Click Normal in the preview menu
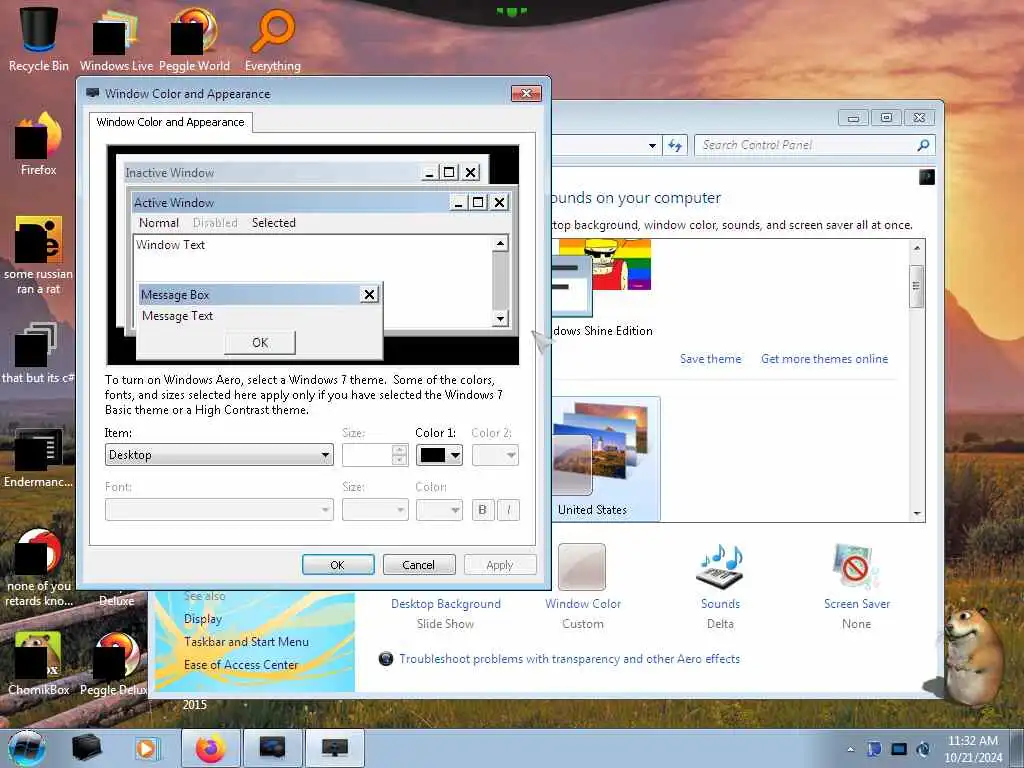Viewport: 1024px width, 768px height. (x=159, y=223)
